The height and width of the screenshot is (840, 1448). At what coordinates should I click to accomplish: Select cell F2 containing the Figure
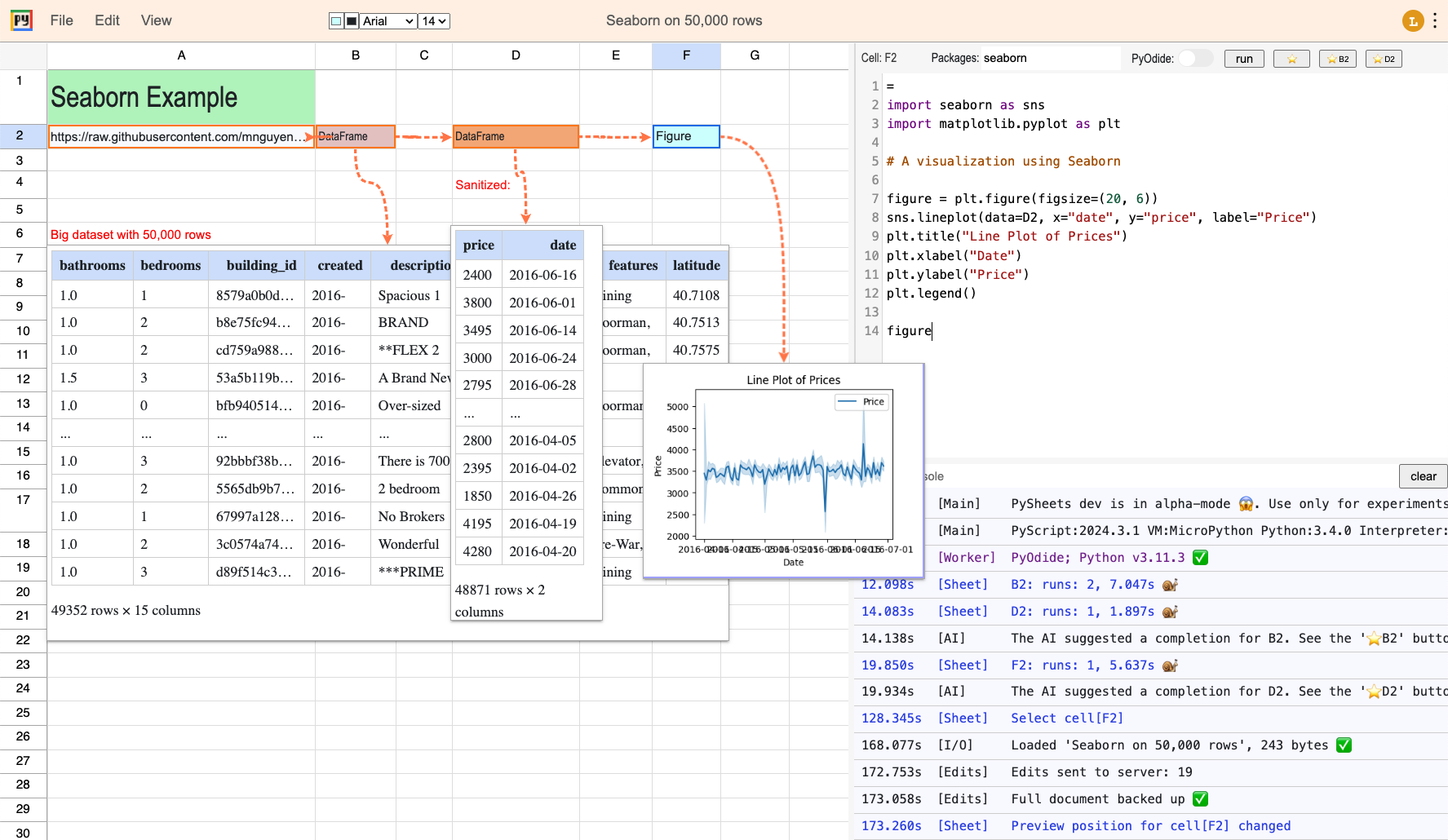(x=686, y=136)
